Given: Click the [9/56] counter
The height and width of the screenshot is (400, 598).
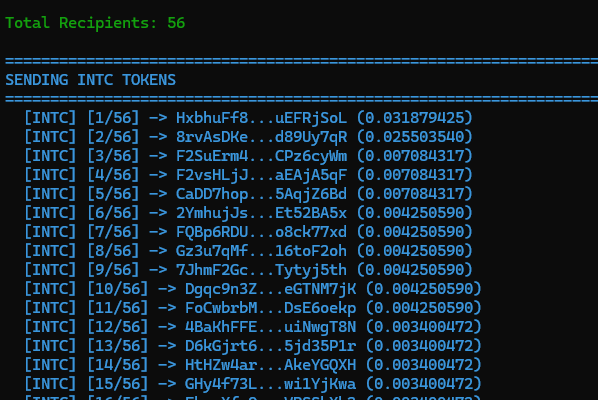Looking at the screenshot, I should click(x=113, y=270).
